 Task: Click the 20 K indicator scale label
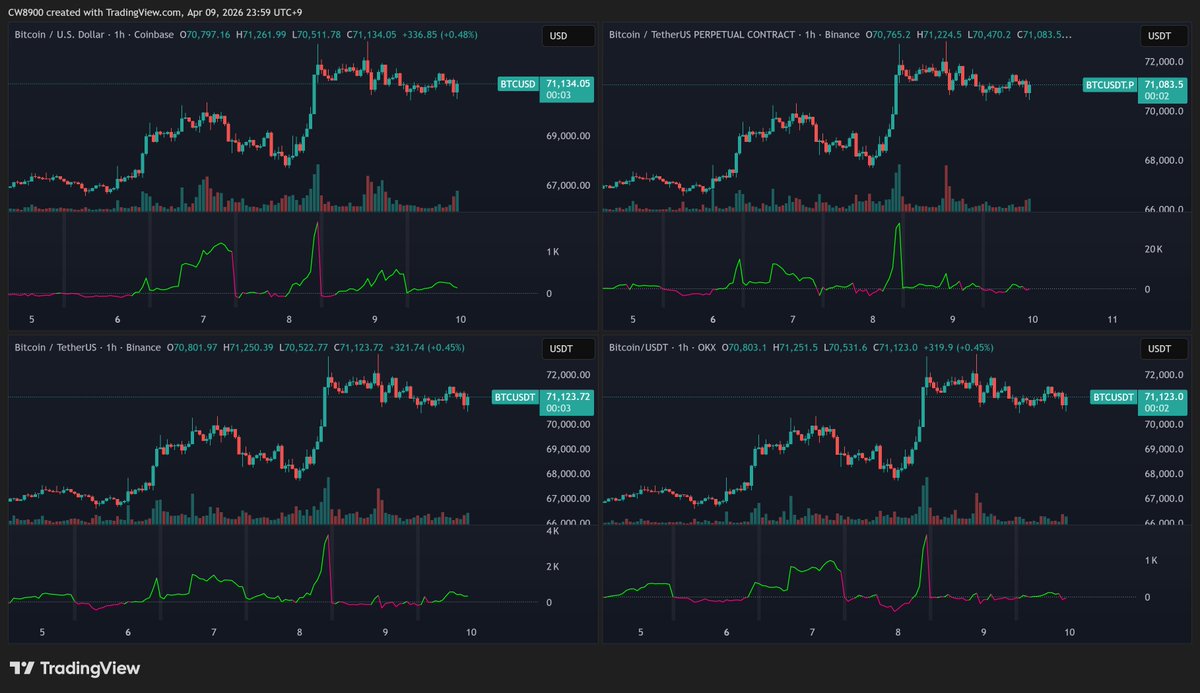(1153, 249)
